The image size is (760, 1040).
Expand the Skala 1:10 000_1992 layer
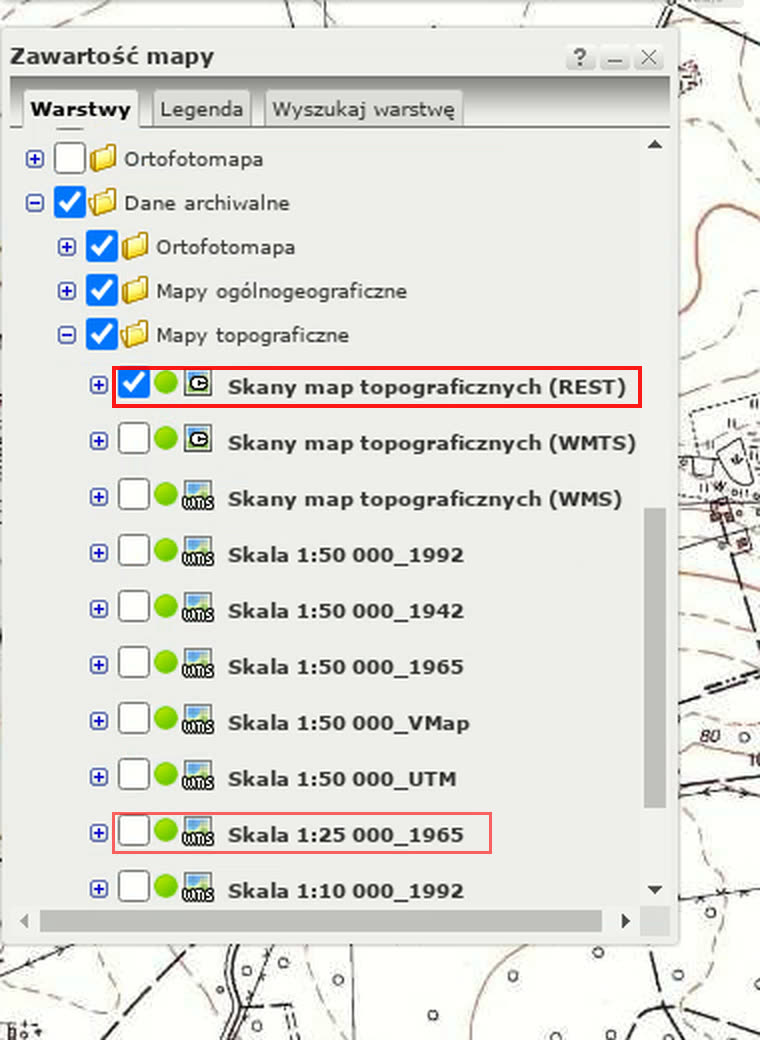click(99, 888)
